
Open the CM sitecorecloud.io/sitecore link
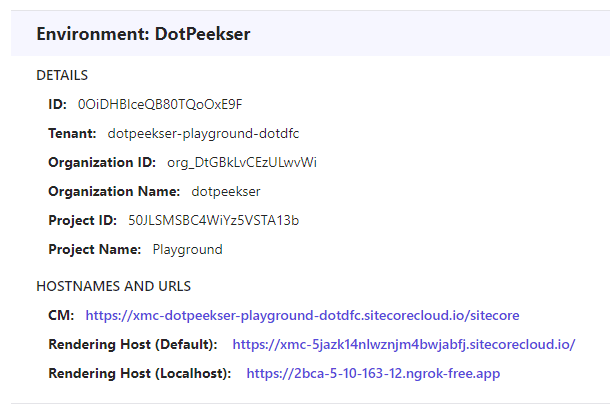[302, 315]
